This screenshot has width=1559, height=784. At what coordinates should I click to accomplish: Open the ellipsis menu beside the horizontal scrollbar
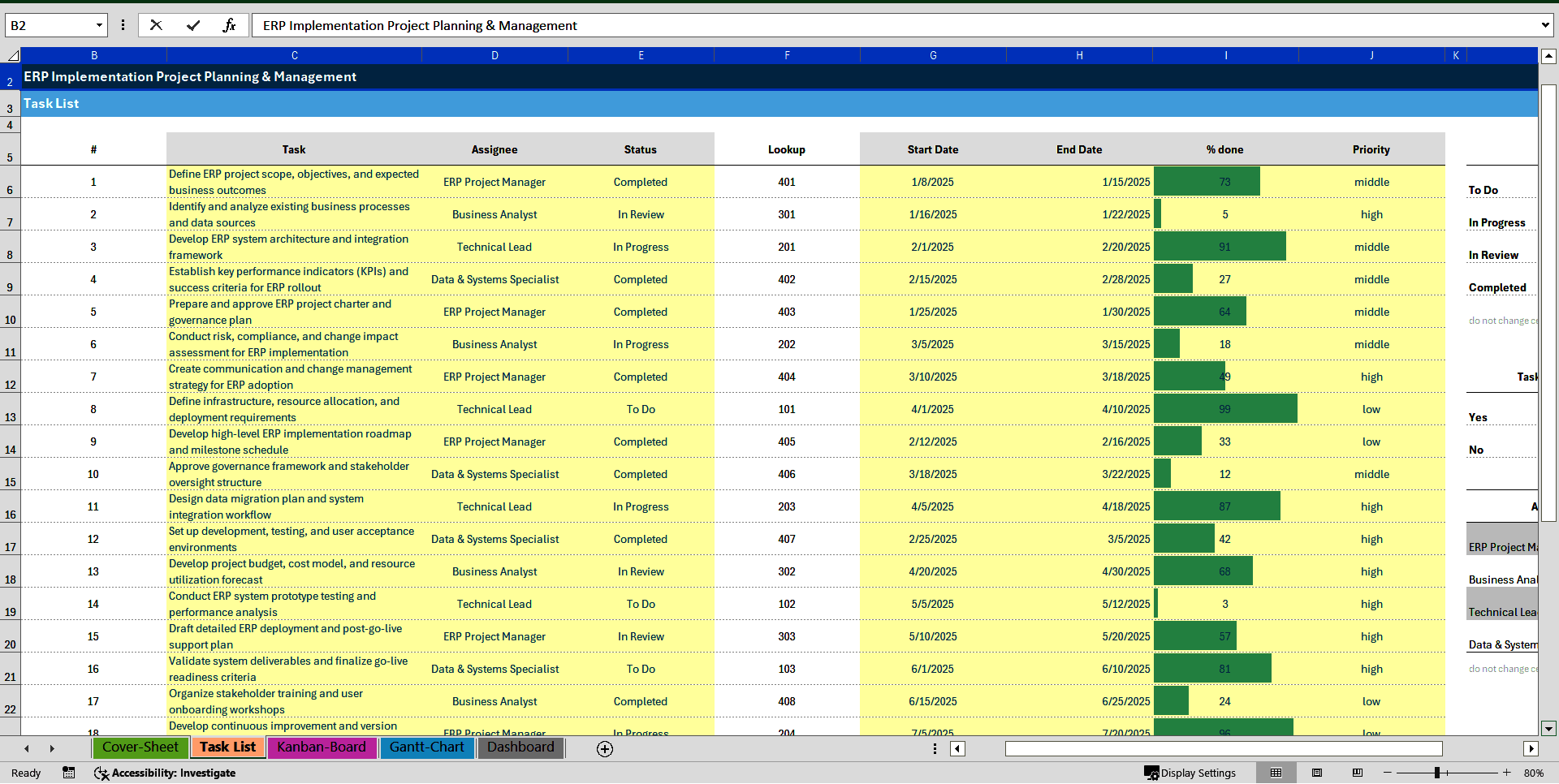[935, 748]
